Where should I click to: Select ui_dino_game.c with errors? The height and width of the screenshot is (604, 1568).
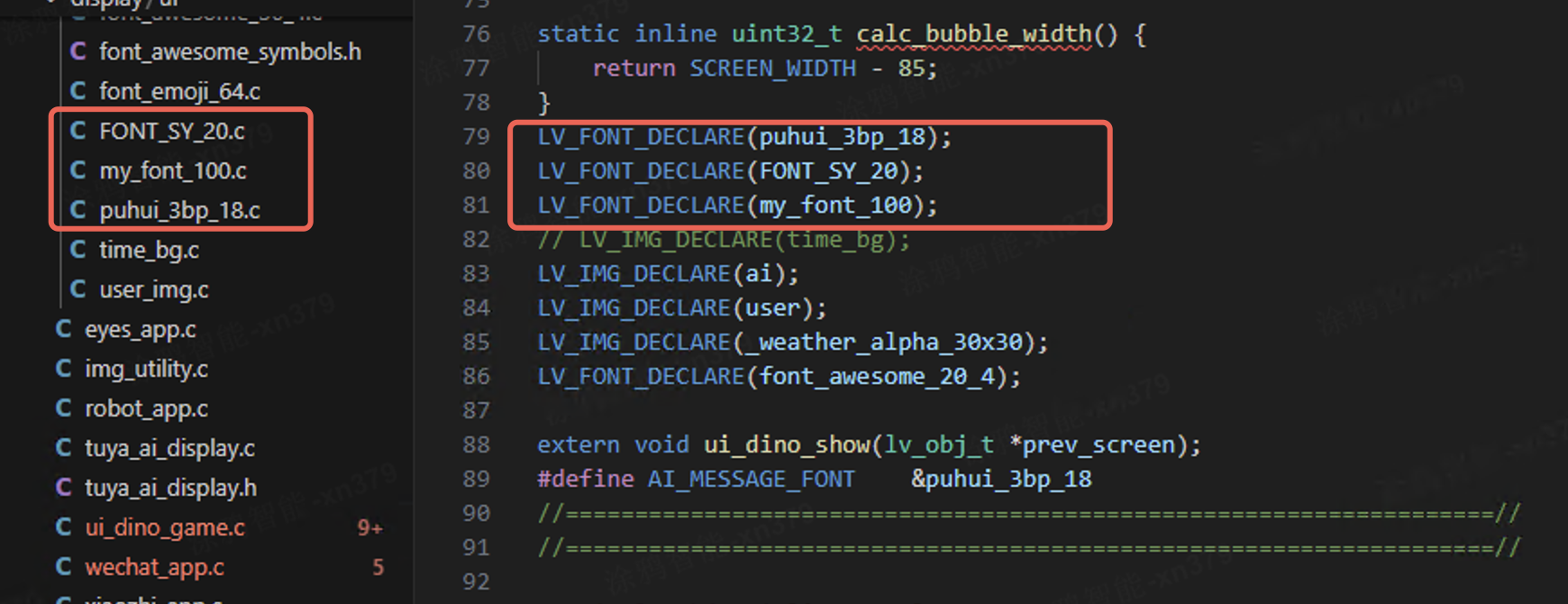click(x=164, y=528)
